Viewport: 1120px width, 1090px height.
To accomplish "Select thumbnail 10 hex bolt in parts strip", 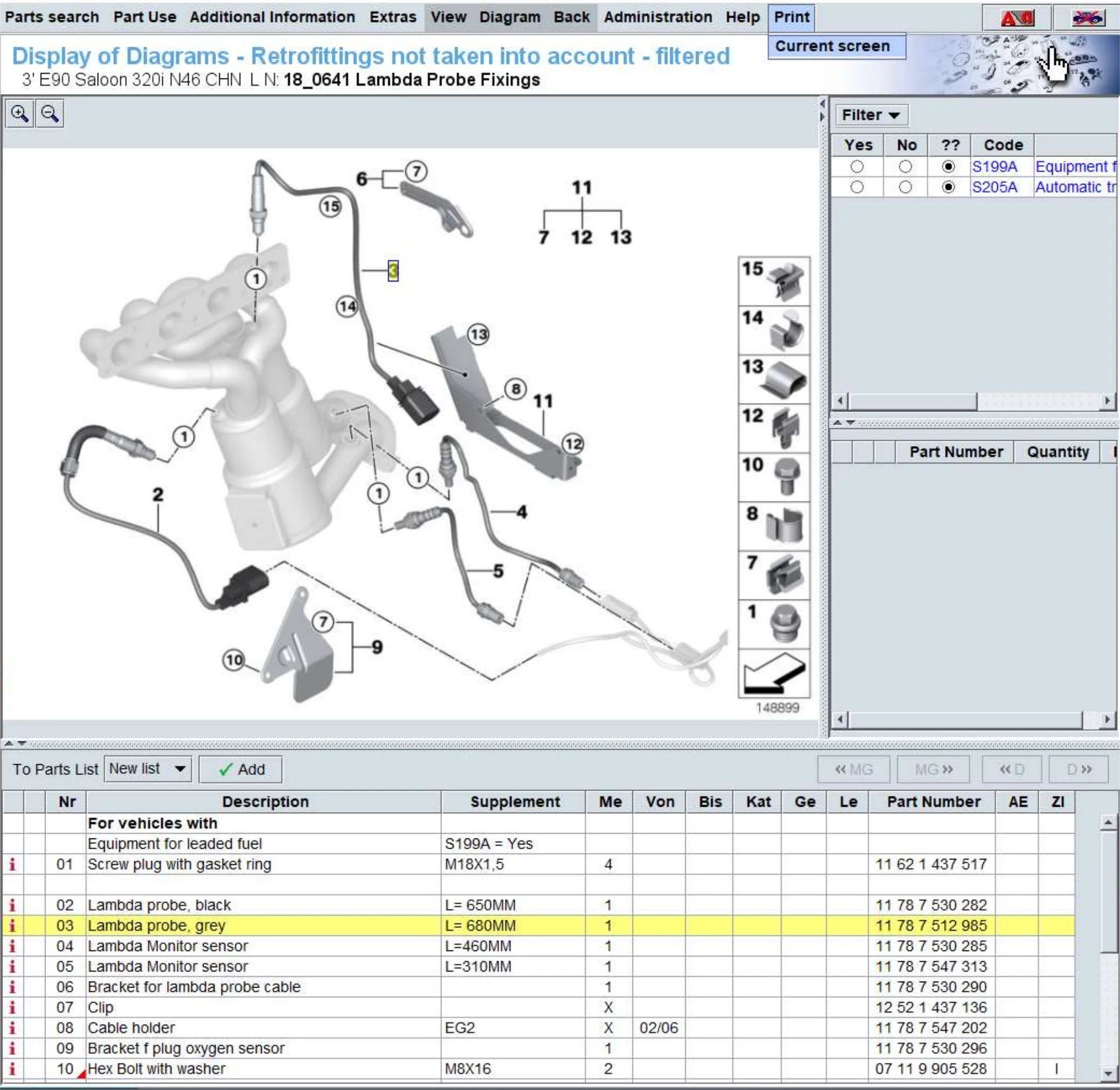I will (774, 478).
